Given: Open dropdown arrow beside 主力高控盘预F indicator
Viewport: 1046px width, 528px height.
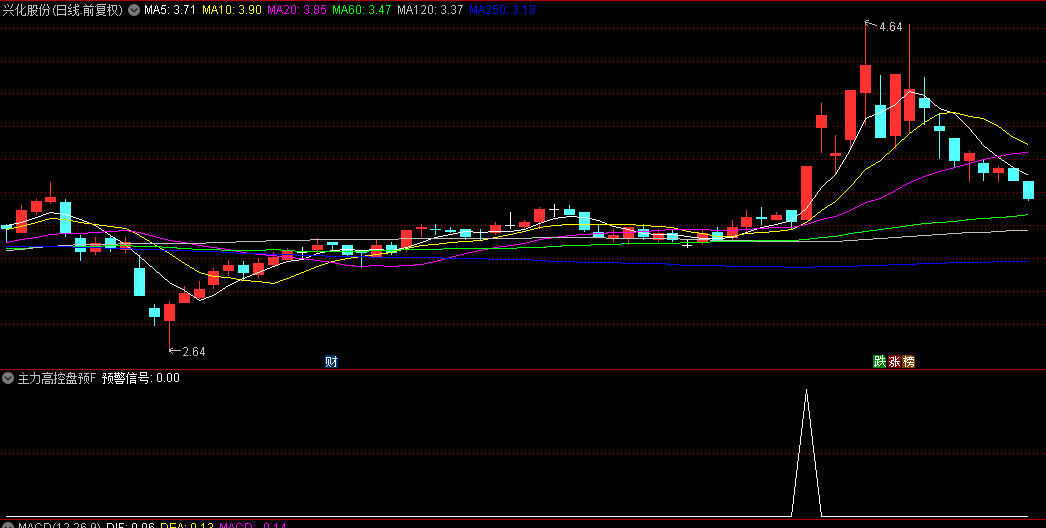Looking at the screenshot, I should 8,378.
